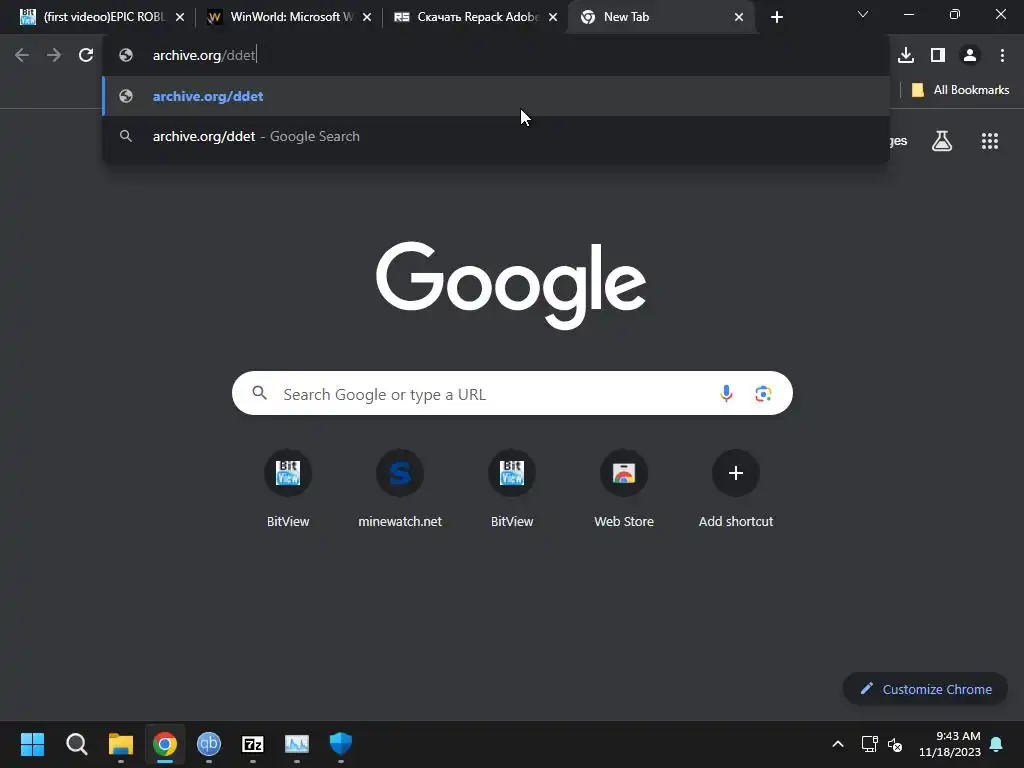Open File Explorer from taskbar

click(121, 744)
